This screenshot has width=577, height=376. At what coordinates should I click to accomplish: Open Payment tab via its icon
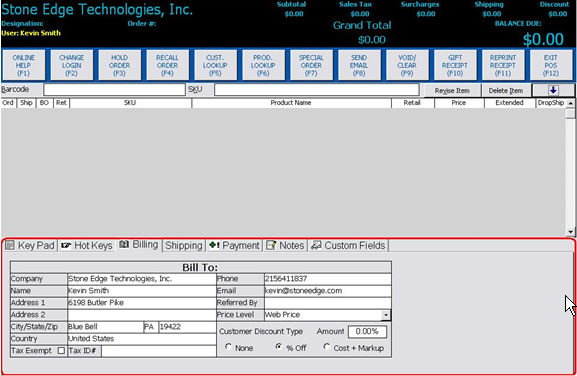(x=214, y=245)
